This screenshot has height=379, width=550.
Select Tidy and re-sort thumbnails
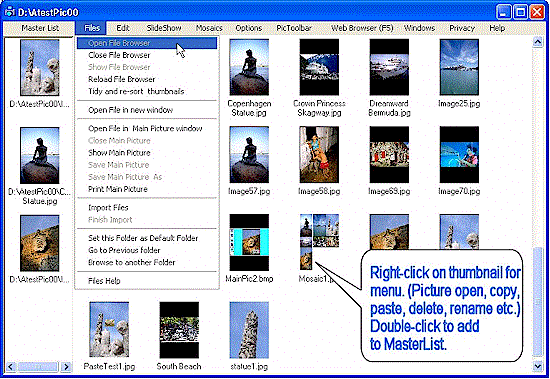(x=147, y=91)
